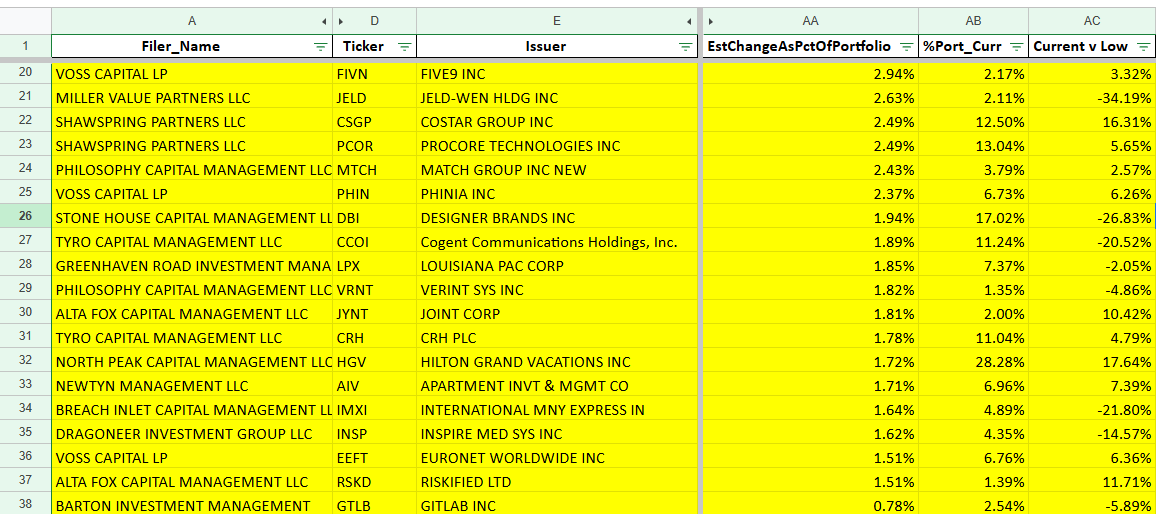
Task: Select the 17.02% %Port_Curr cell
Action: [x=973, y=218]
